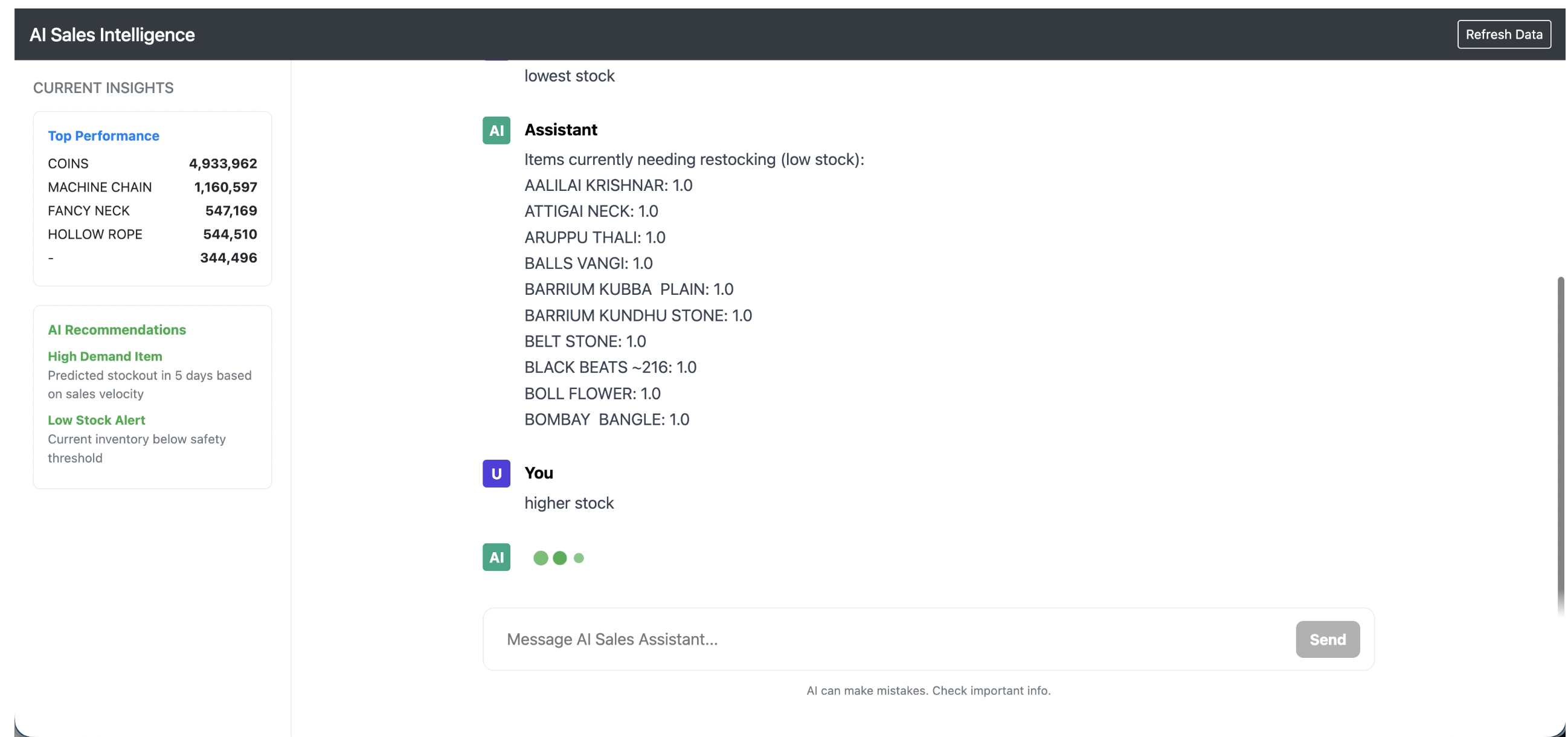Click the typing indicator dots
The image size is (1568, 737).
pyautogui.click(x=558, y=557)
